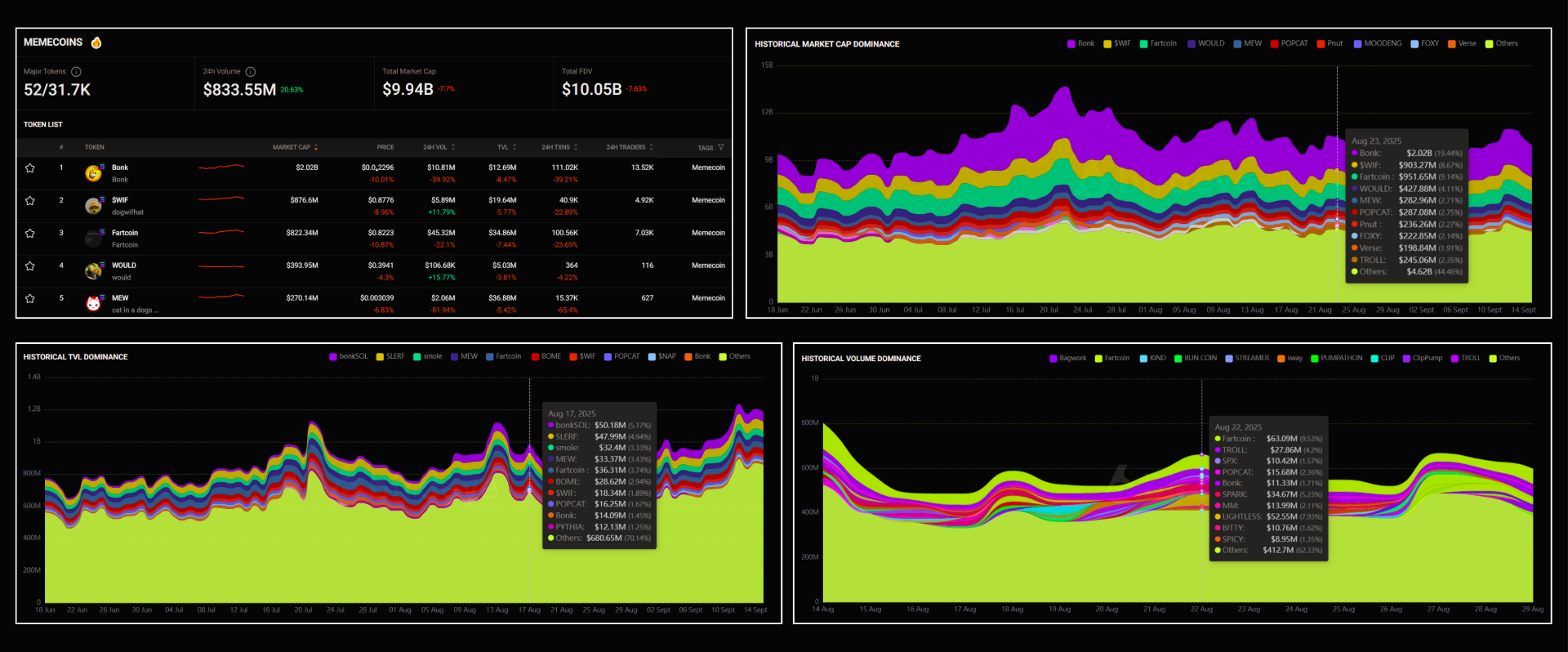This screenshot has height=652, width=1568.
Task: Toggle Verse in Market Cap Dominance legend
Action: pyautogui.click(x=1462, y=44)
